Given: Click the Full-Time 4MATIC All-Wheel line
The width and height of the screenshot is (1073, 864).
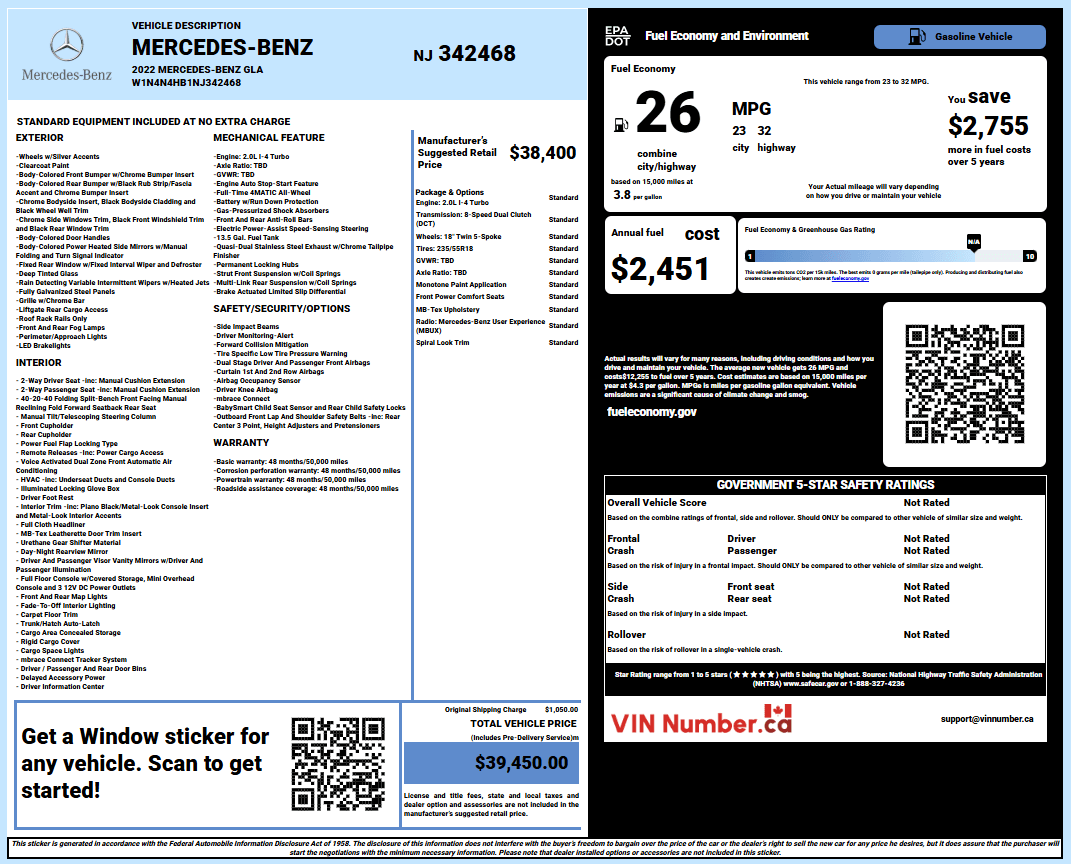Looking at the screenshot, I should 262,193.
